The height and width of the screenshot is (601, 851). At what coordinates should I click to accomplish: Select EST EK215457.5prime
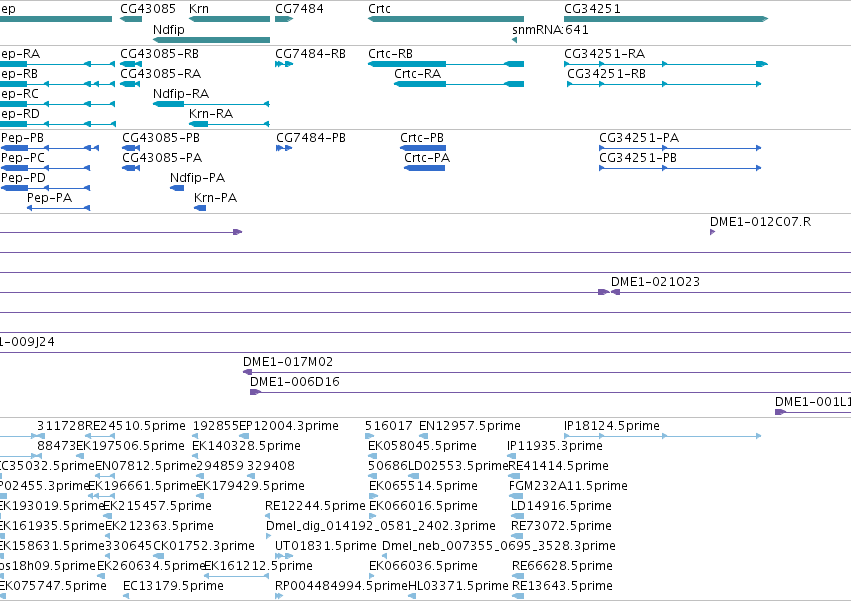tap(157, 505)
